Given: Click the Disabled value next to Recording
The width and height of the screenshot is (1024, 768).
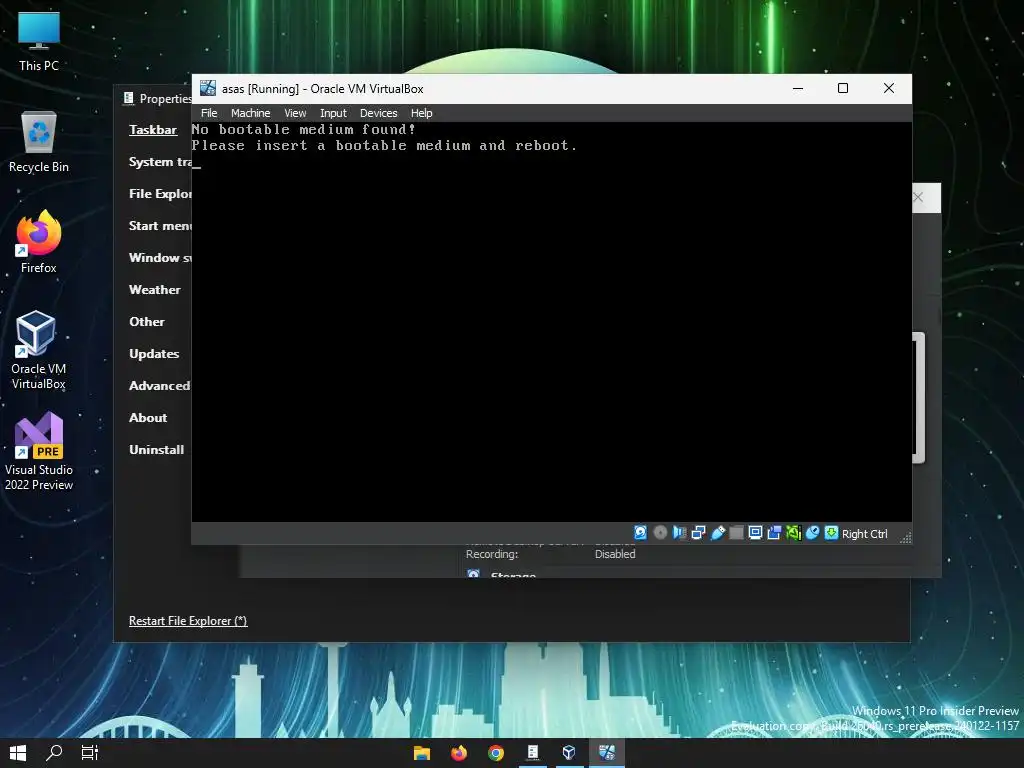Looking at the screenshot, I should click(x=615, y=554).
